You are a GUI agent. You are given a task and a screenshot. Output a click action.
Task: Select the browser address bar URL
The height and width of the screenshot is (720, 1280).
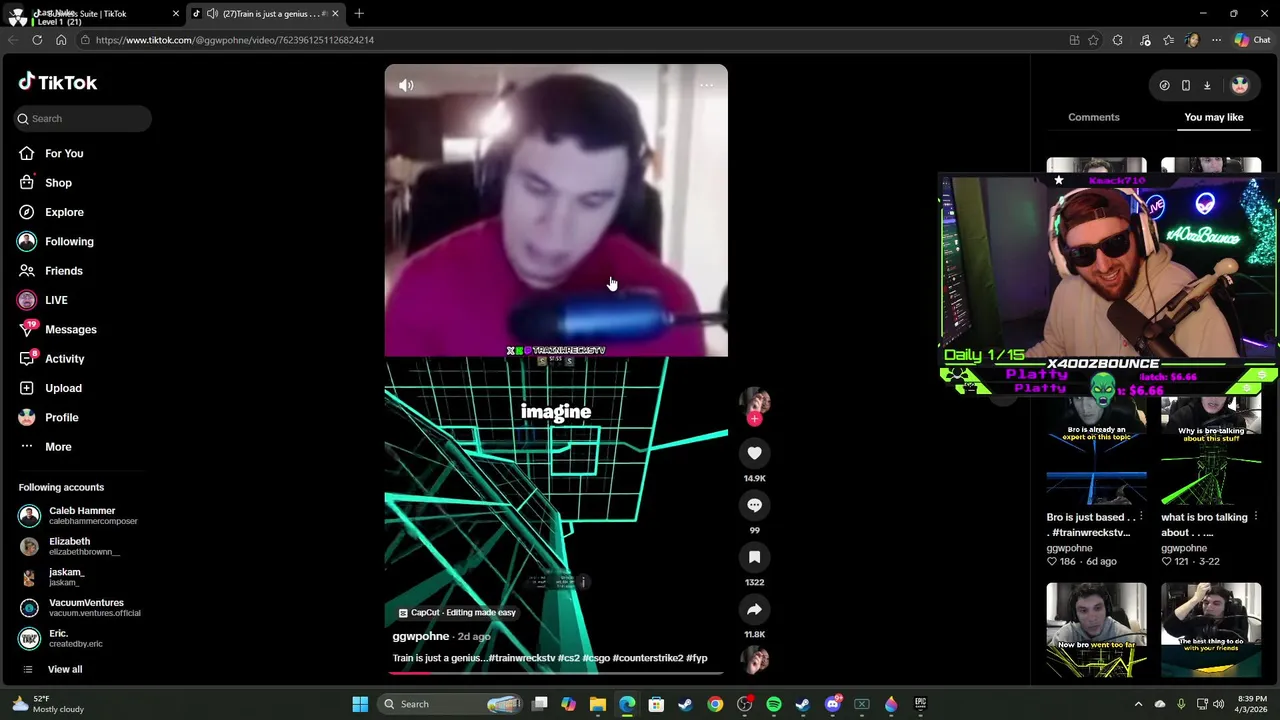[235, 40]
